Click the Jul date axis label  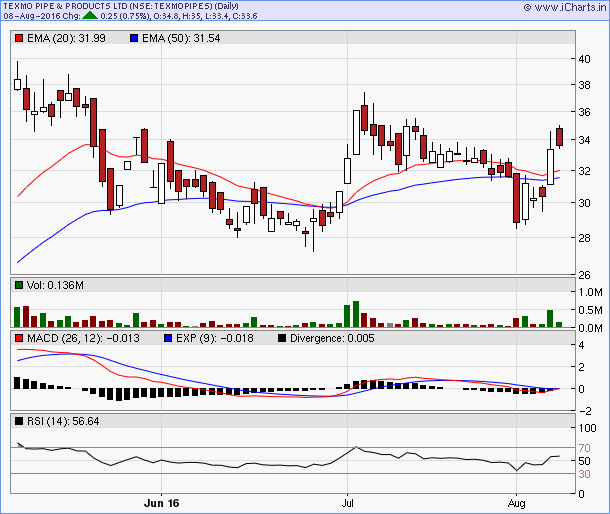[x=347, y=503]
